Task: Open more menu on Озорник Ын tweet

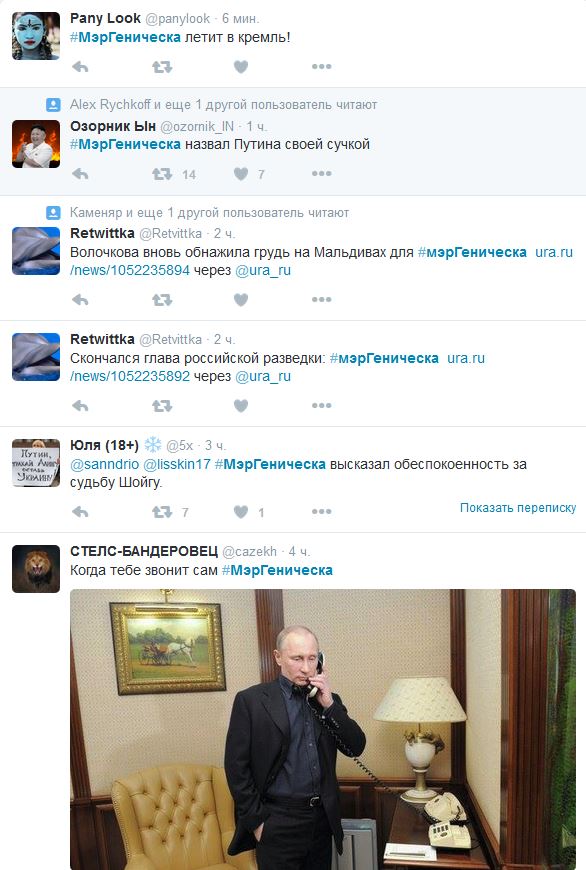Action: (321, 174)
